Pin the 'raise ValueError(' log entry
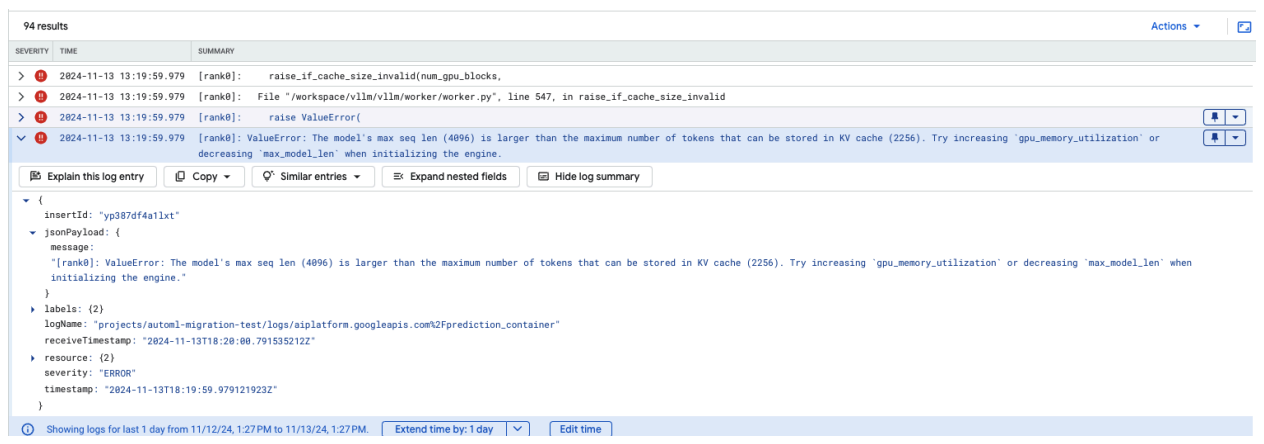1264x444 pixels. [1216, 117]
